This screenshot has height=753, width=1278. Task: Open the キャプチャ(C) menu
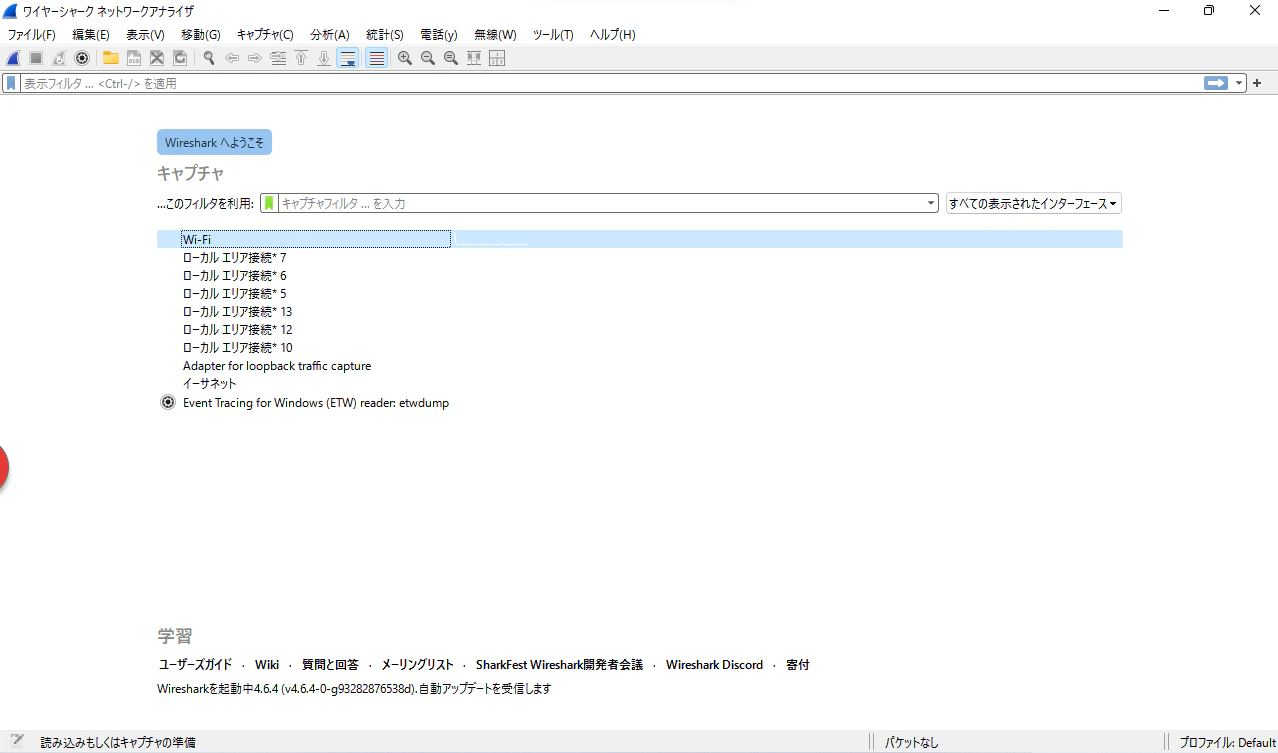264,34
